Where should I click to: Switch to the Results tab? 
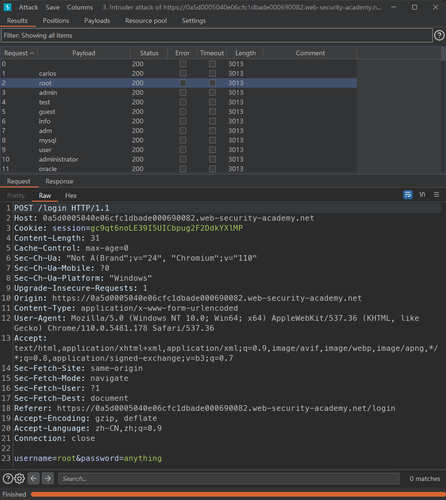tap(17, 21)
